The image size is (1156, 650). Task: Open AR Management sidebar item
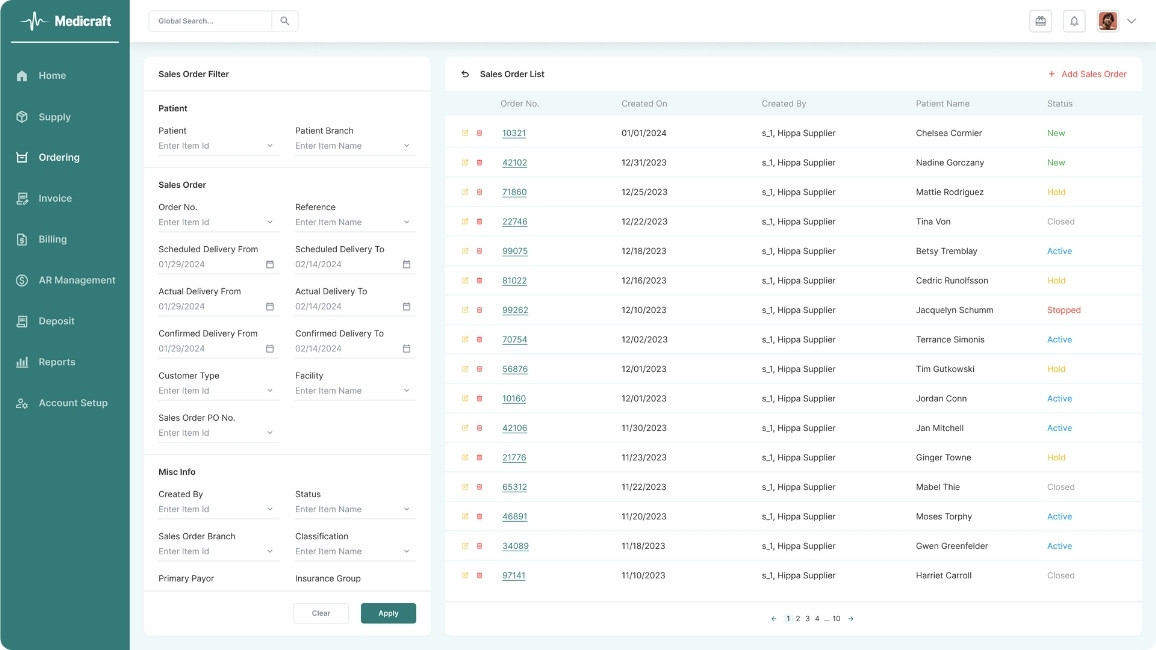76,281
